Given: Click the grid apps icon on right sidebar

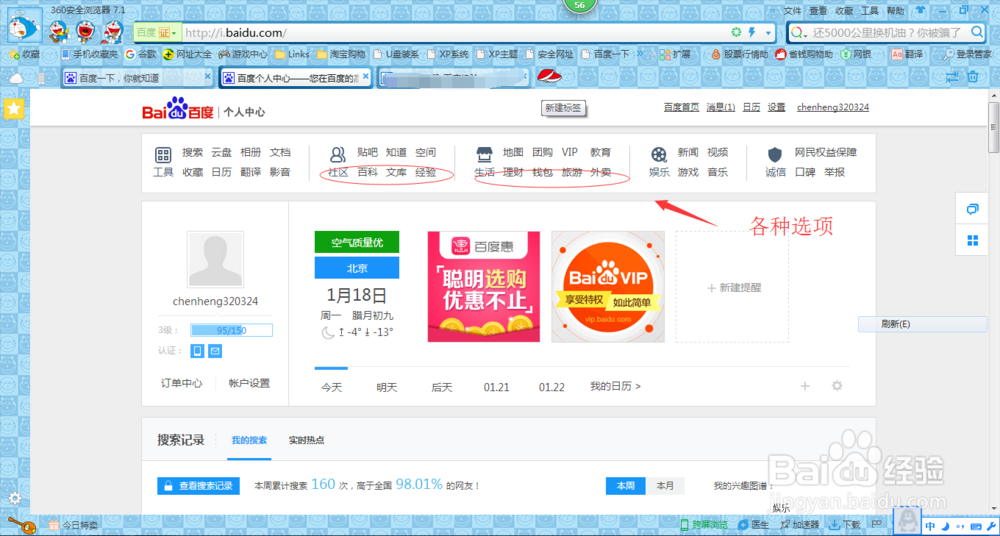Looking at the screenshot, I should tap(973, 240).
